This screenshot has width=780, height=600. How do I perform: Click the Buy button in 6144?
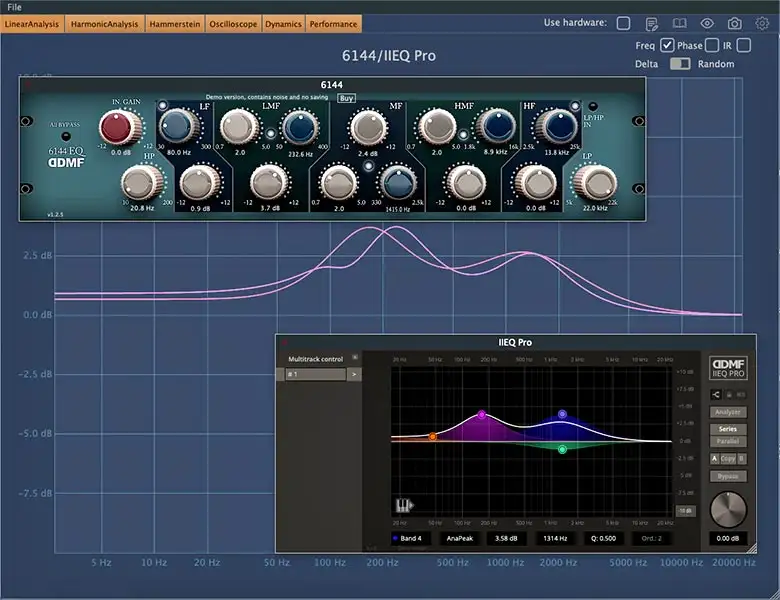coord(346,98)
